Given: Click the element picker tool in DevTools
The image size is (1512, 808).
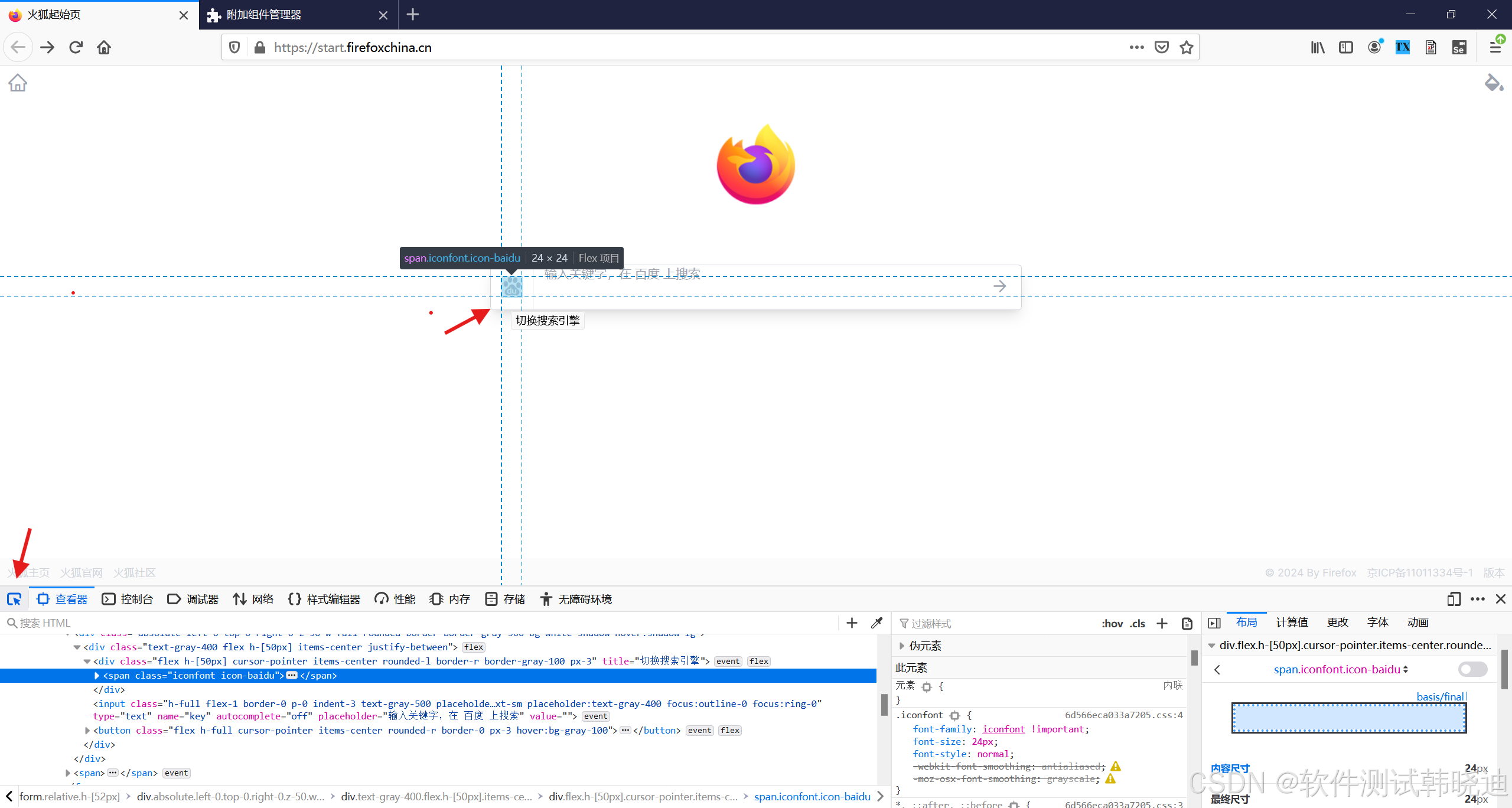Looking at the screenshot, I should click(x=14, y=599).
